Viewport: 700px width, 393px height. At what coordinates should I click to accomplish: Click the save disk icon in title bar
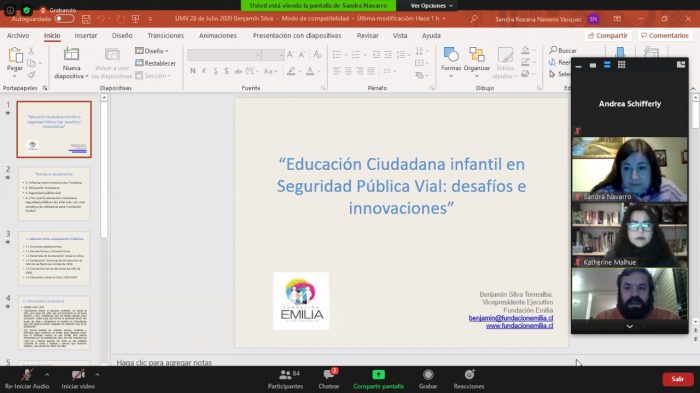pyautogui.click(x=86, y=19)
